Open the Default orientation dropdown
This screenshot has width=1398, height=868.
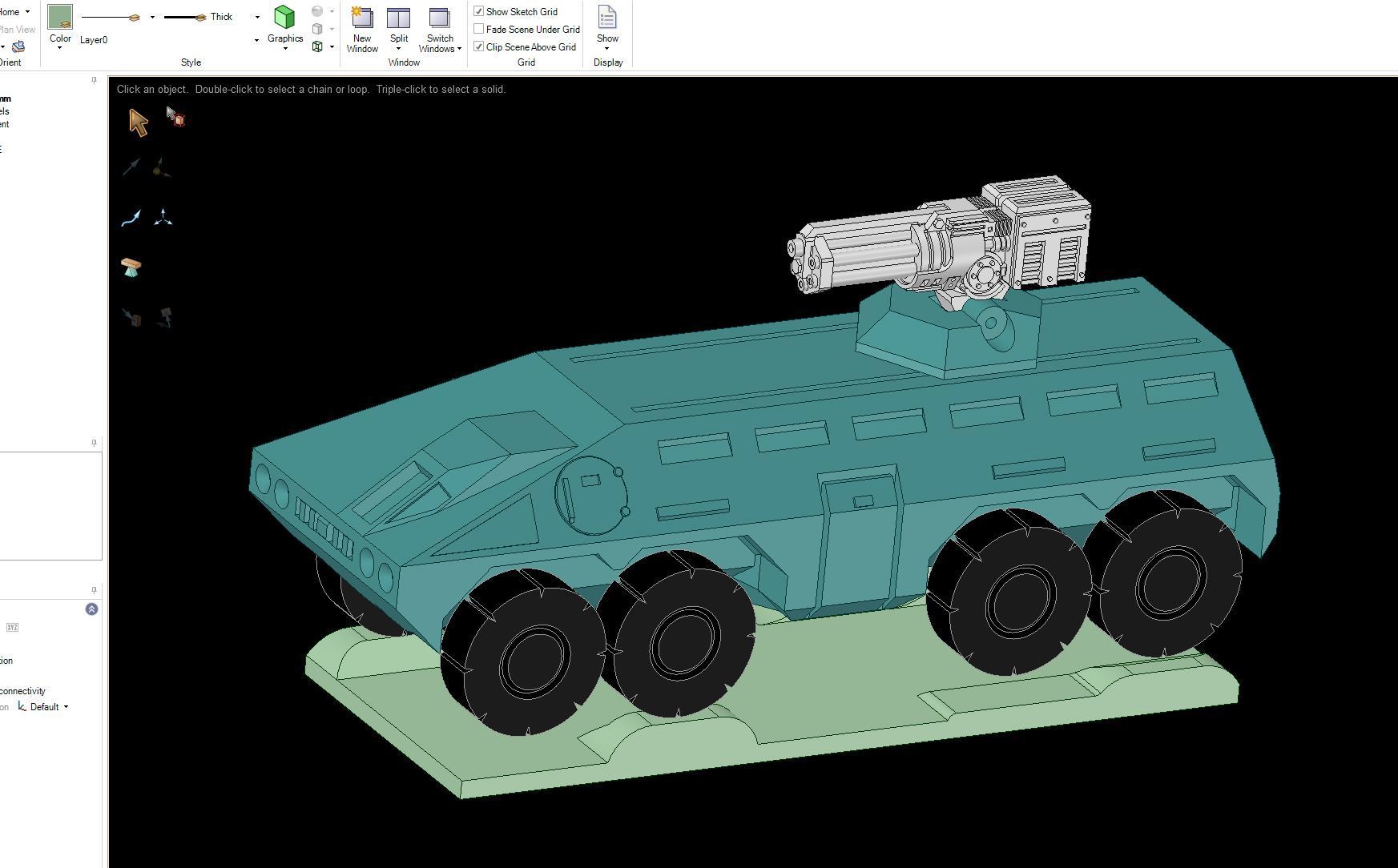(x=66, y=707)
